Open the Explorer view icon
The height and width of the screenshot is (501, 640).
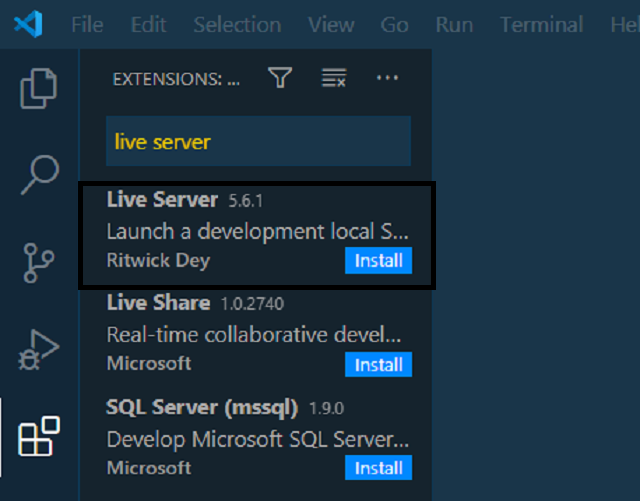[x=39, y=88]
